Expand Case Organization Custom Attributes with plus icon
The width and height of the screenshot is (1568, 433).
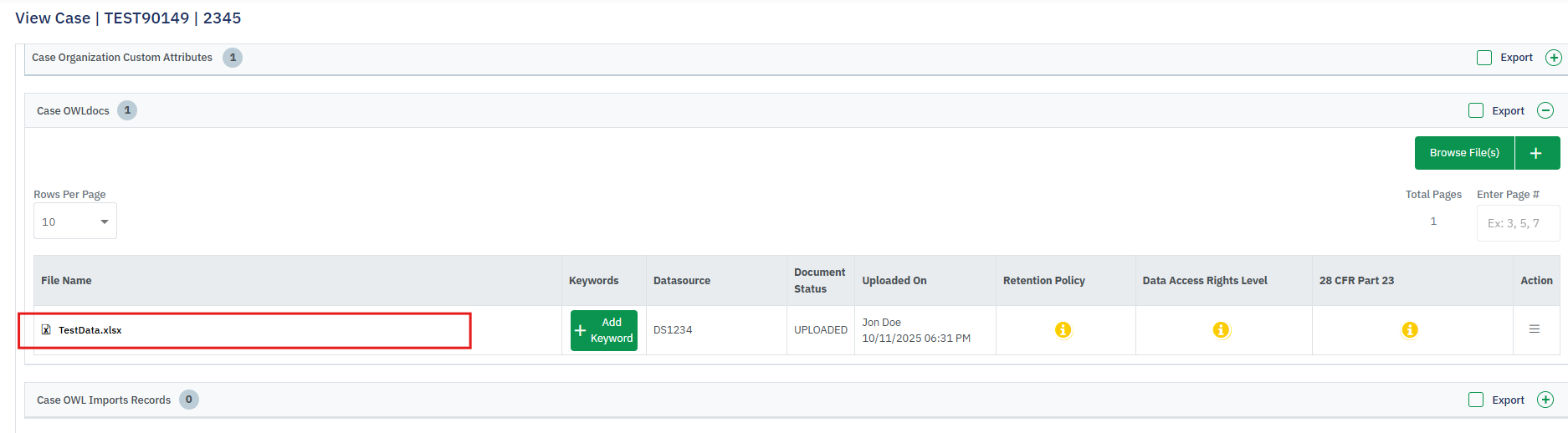pyautogui.click(x=1553, y=58)
